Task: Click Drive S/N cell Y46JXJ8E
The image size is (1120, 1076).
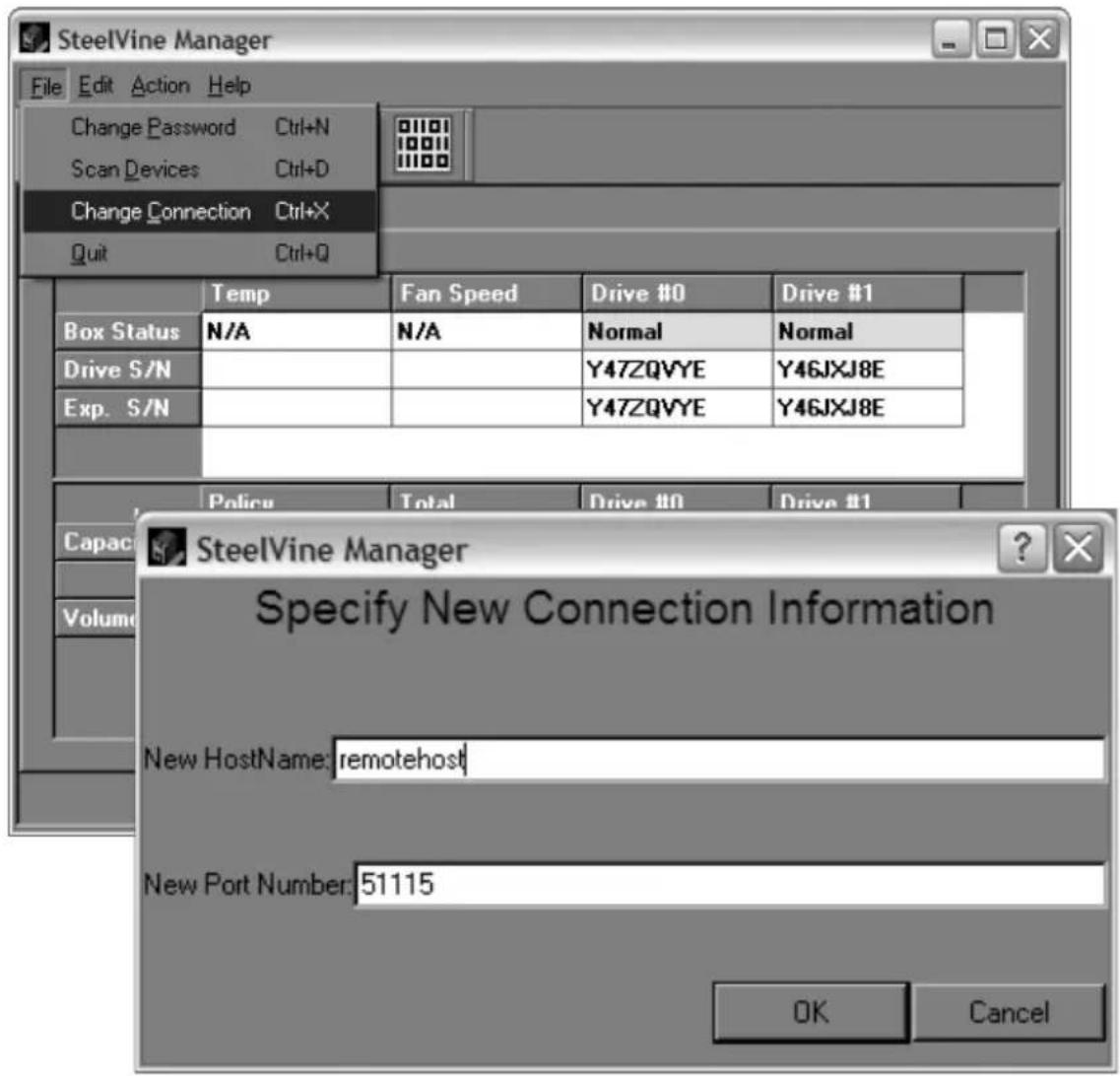Action: pyautogui.click(x=868, y=370)
